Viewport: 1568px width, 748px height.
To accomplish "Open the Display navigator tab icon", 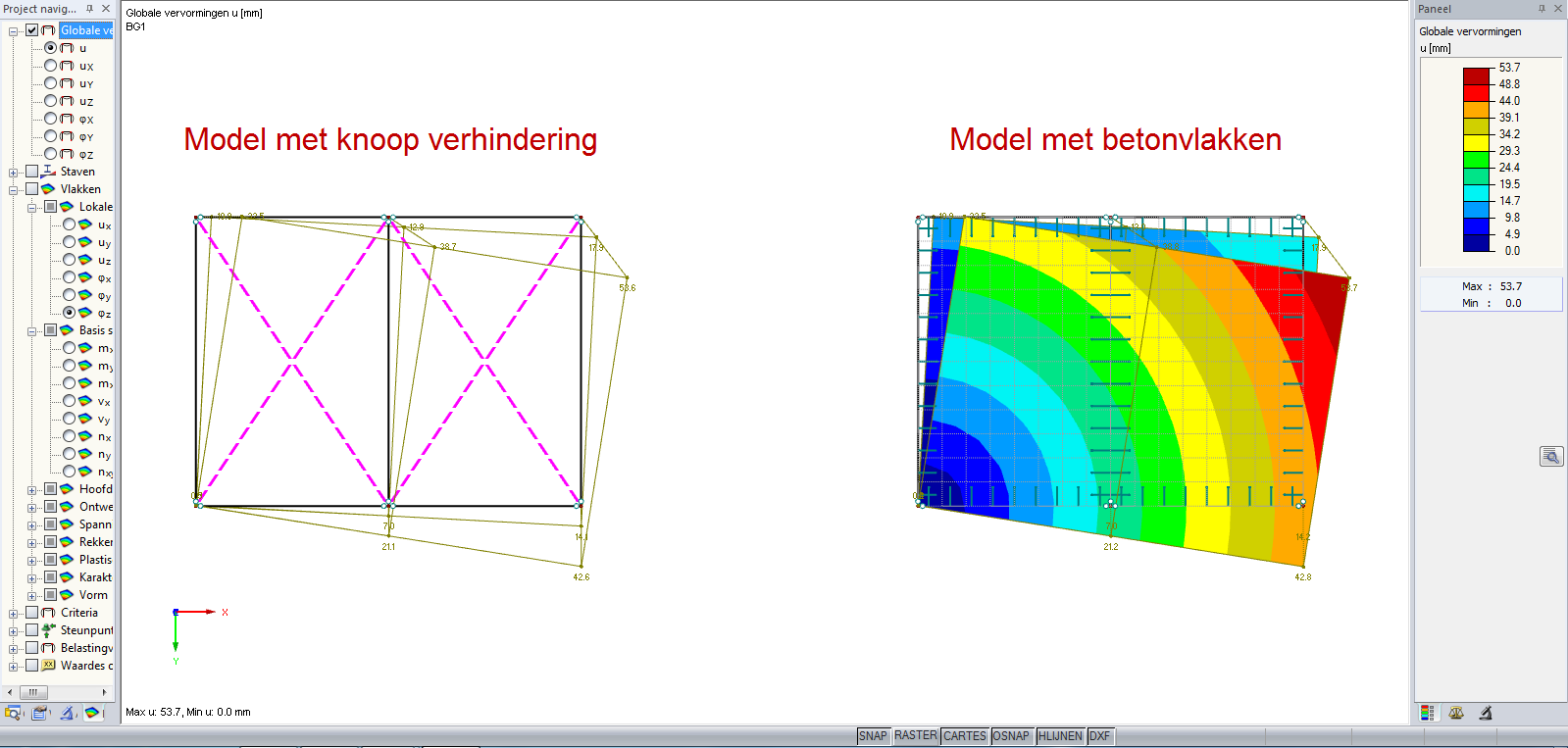I will (x=40, y=713).
